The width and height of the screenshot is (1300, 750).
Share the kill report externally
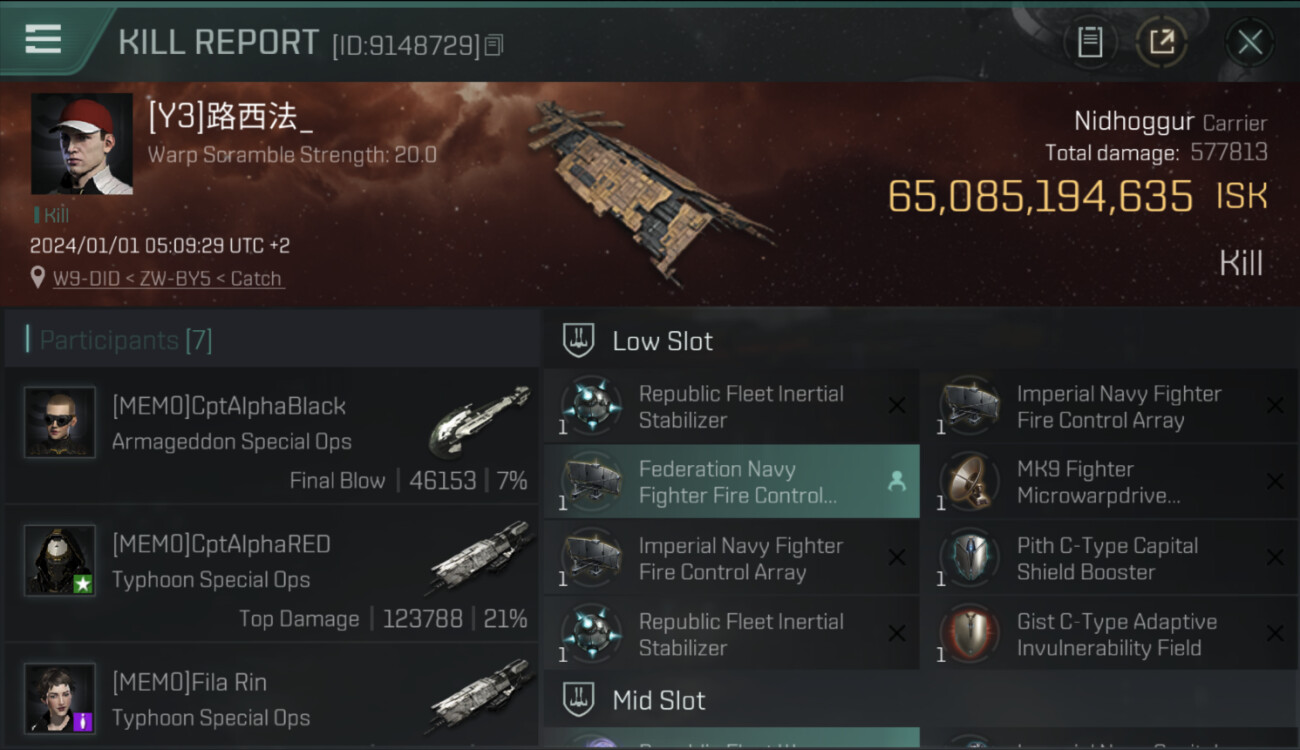(1161, 42)
